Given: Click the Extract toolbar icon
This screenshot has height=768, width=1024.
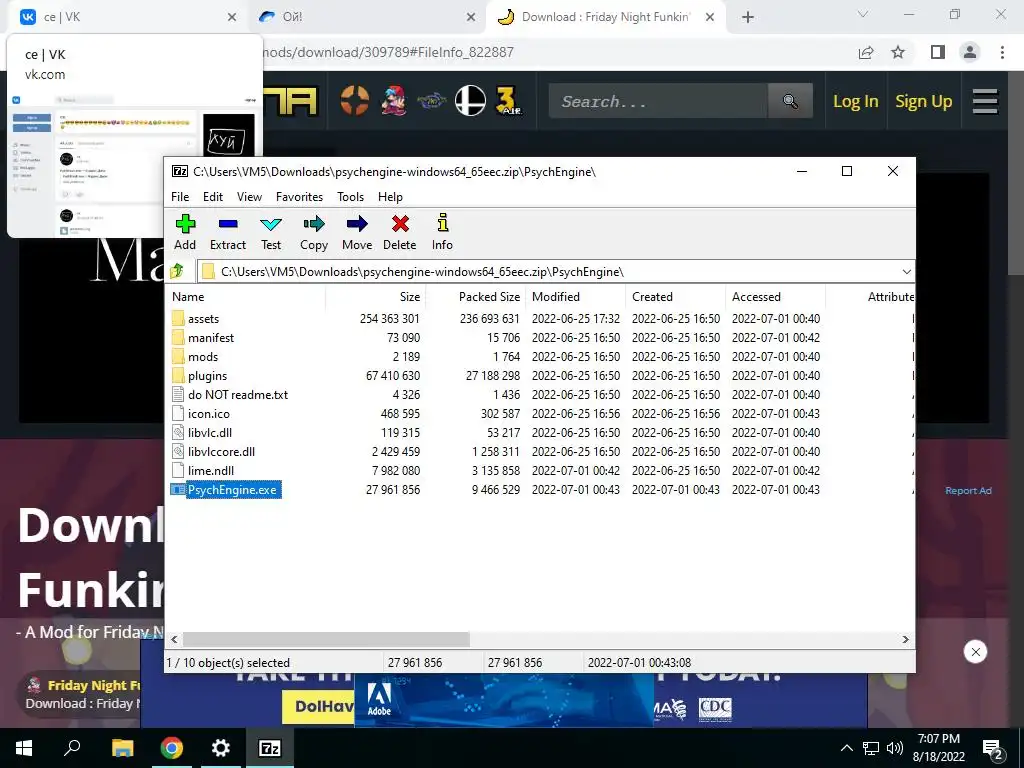Looking at the screenshot, I should 227,232.
